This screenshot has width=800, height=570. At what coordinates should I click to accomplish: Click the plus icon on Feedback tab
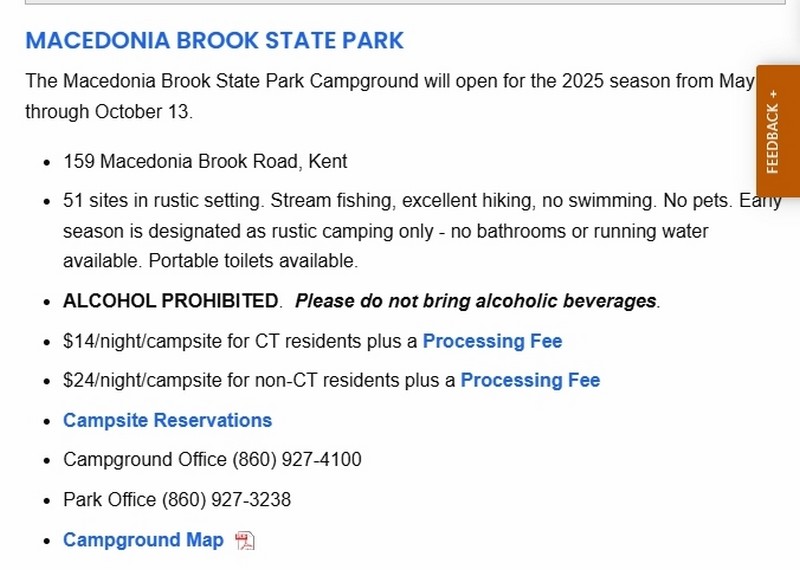[772, 93]
